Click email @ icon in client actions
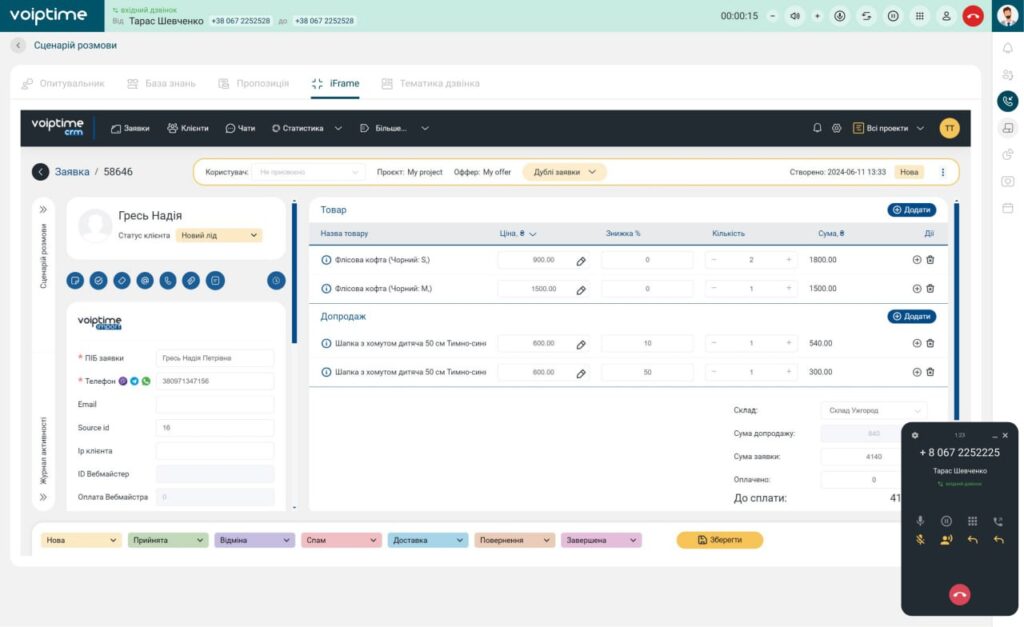Viewport: 1024px width, 627px height. 145,281
